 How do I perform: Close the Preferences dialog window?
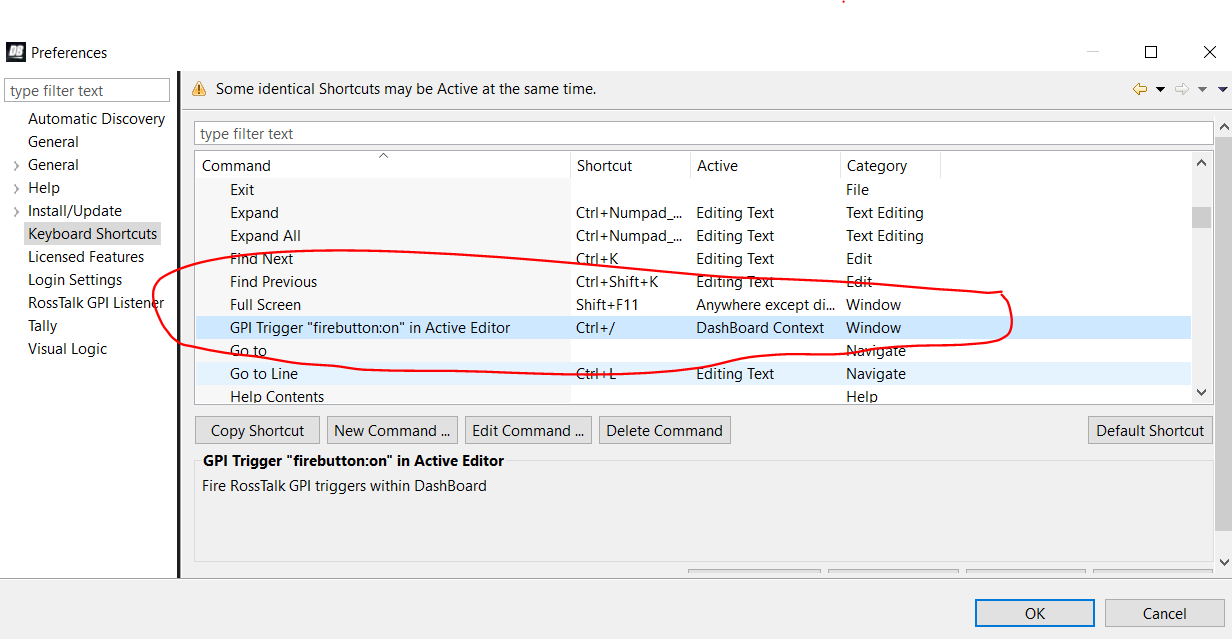coord(1208,52)
